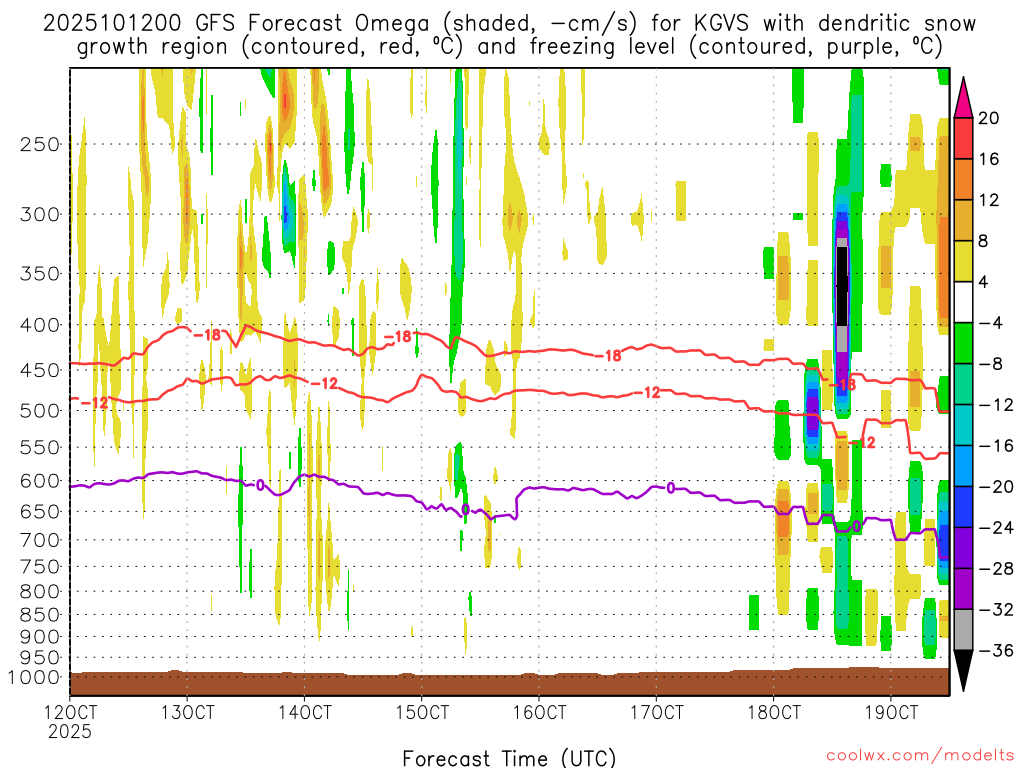Select the 15OCT tick label on time axis
Image resolution: width=1024 pixels, height=768 pixels.
pos(421,712)
